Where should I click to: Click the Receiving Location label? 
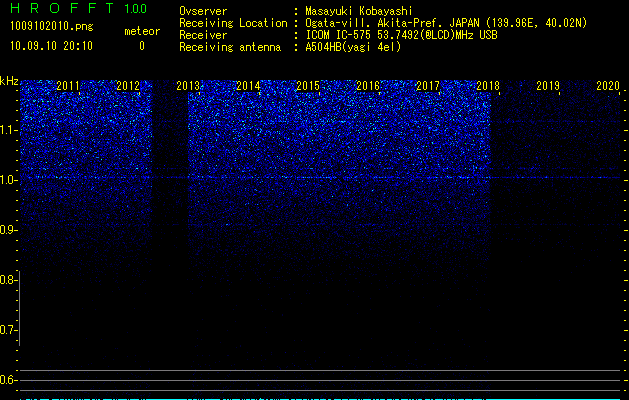(233, 23)
